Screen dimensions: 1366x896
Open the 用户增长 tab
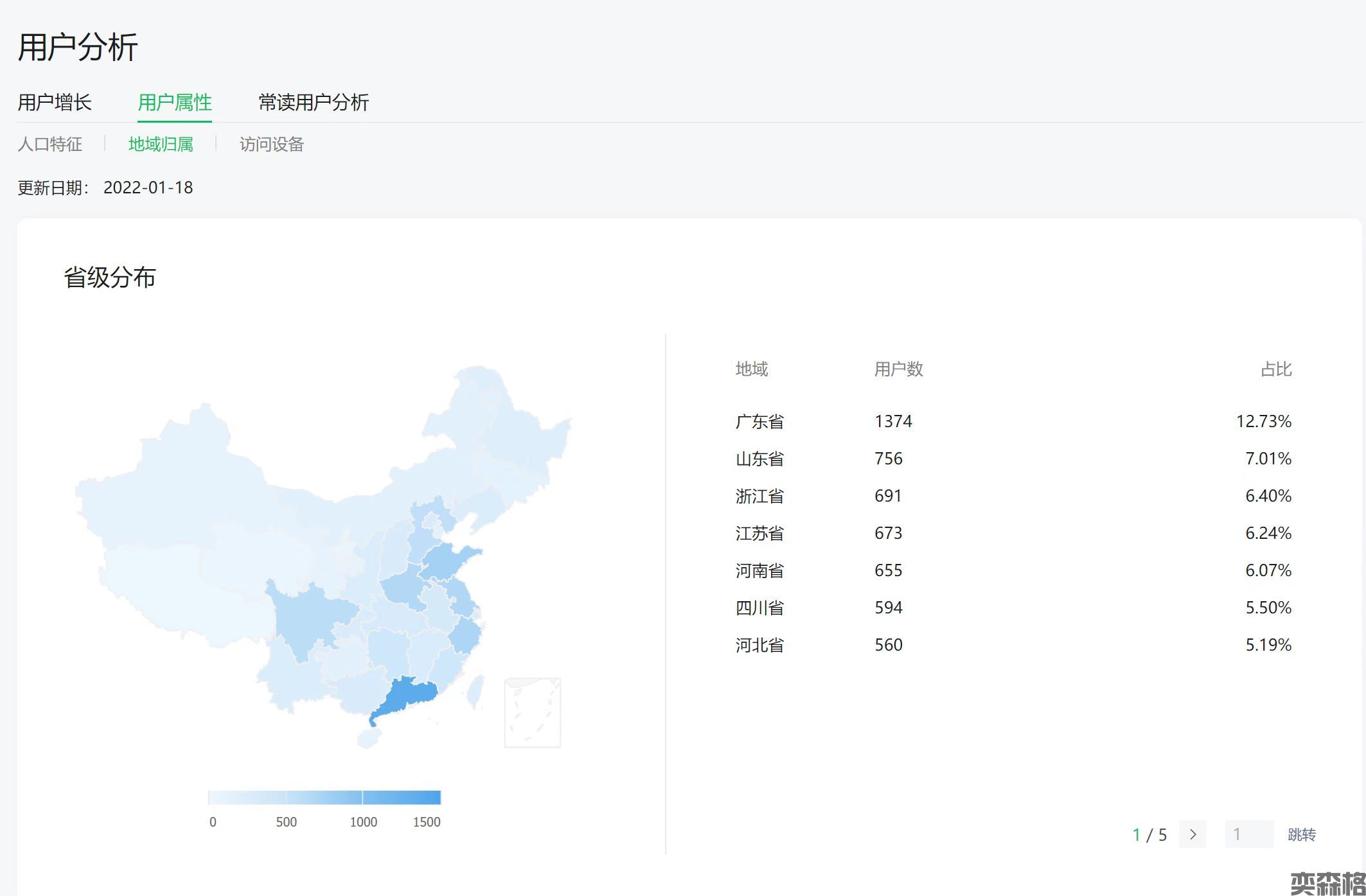coord(55,102)
